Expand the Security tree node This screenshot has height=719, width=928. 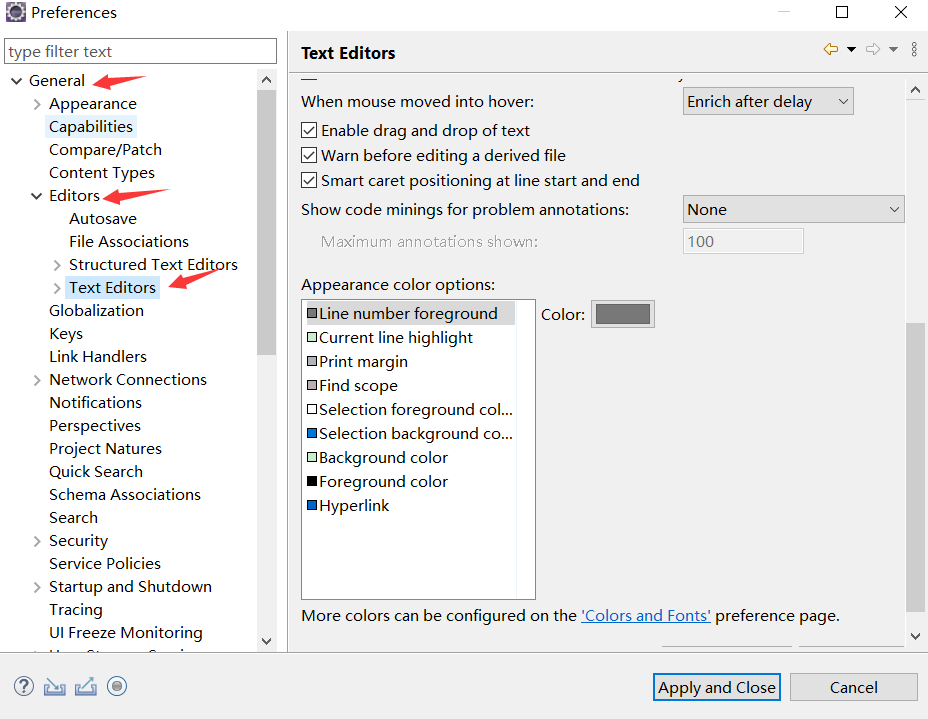(x=37, y=541)
